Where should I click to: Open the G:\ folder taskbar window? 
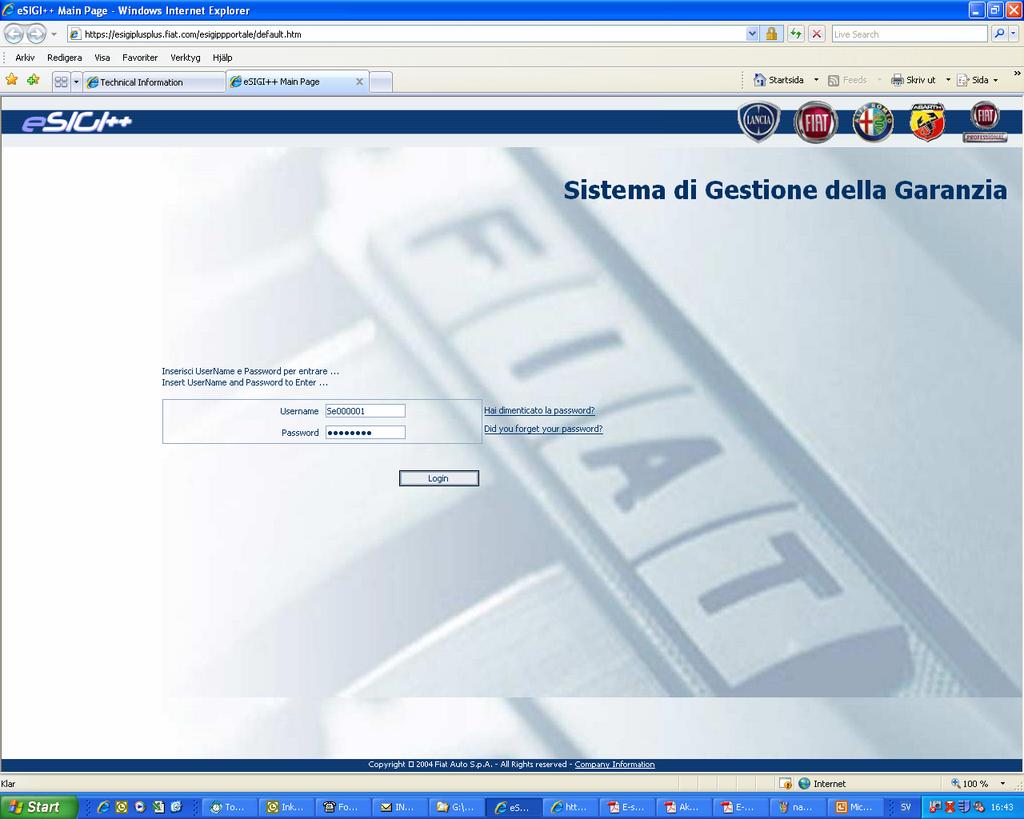(x=456, y=807)
